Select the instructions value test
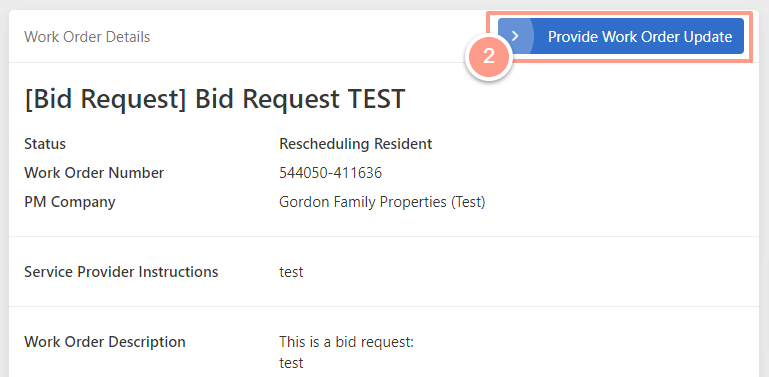769x377 pixels. (x=291, y=272)
